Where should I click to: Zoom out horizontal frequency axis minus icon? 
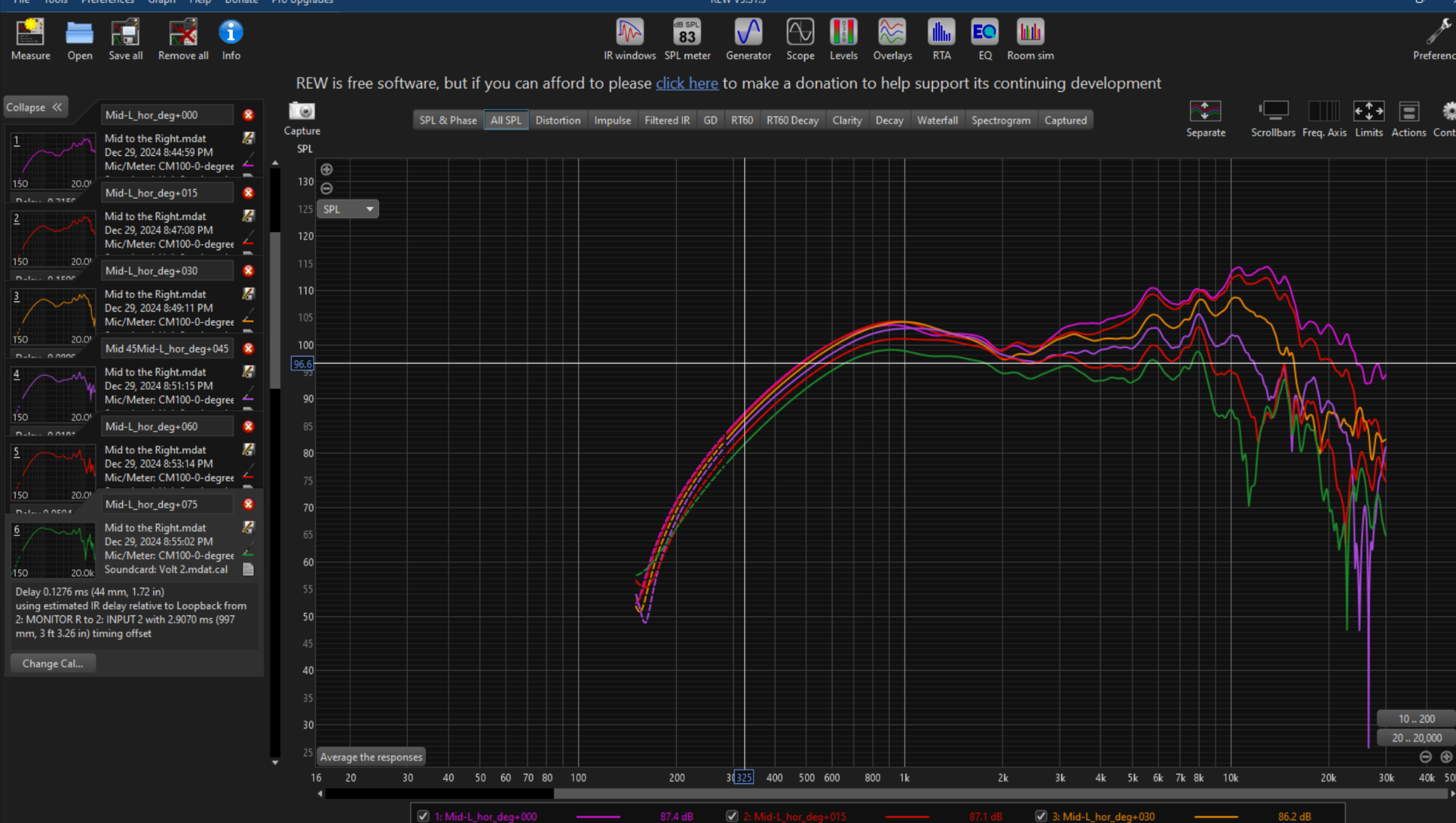click(x=1425, y=757)
